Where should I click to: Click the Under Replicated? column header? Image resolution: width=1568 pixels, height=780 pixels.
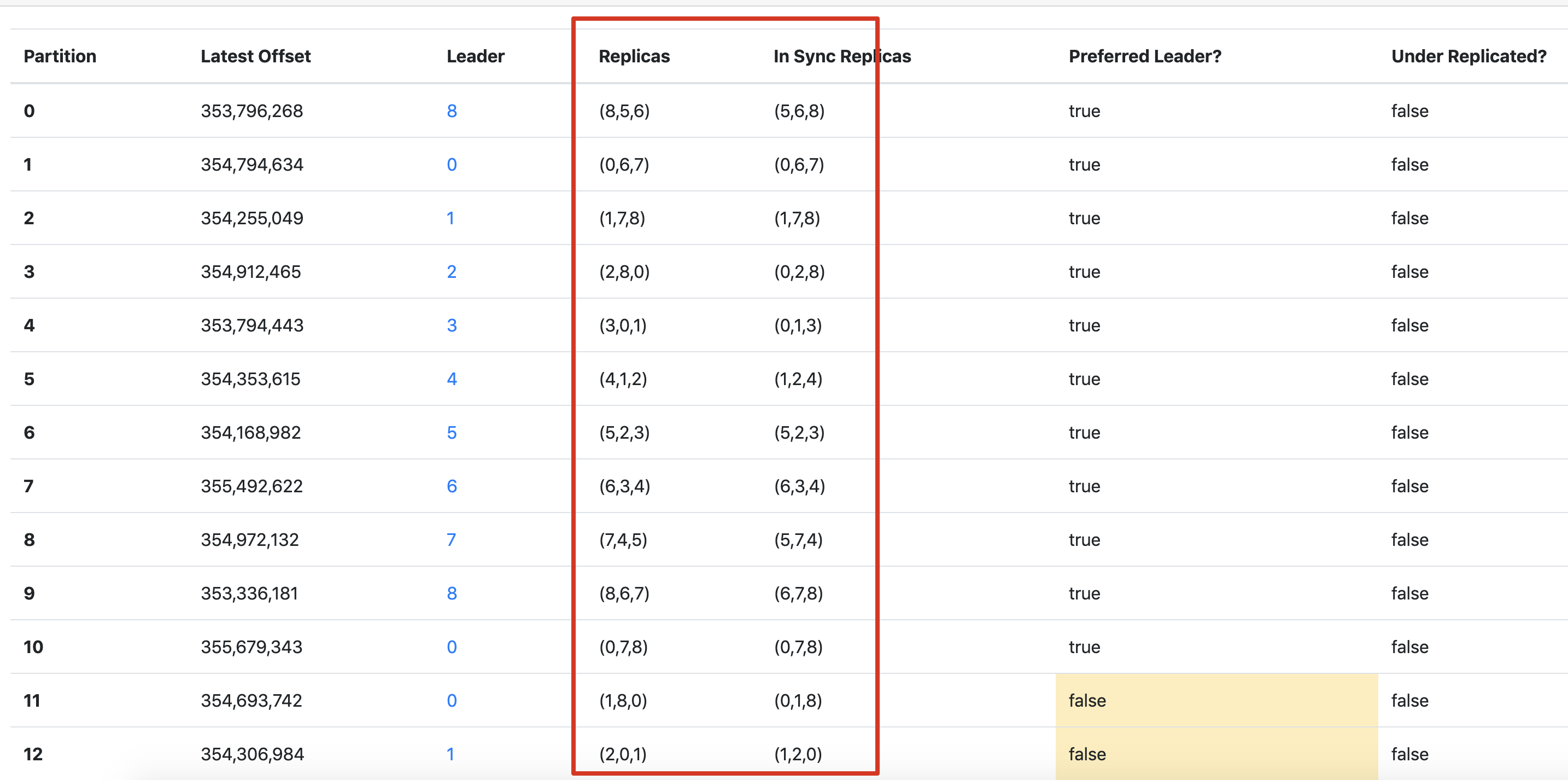pyautogui.click(x=1469, y=56)
